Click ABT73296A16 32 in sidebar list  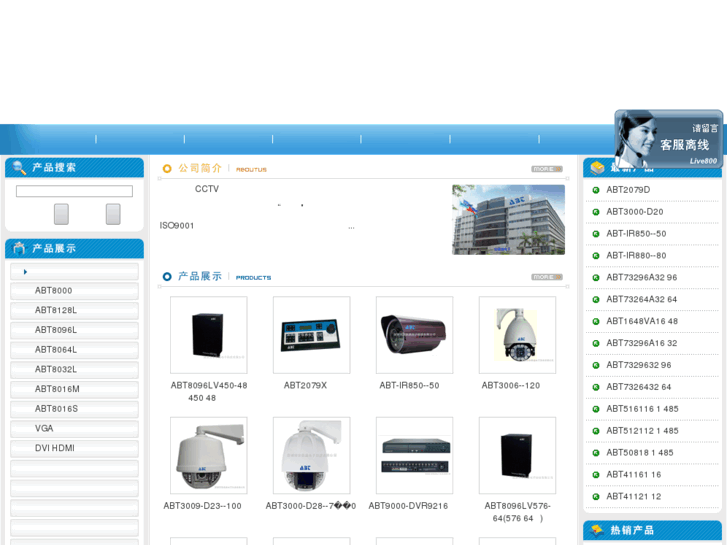pos(642,343)
